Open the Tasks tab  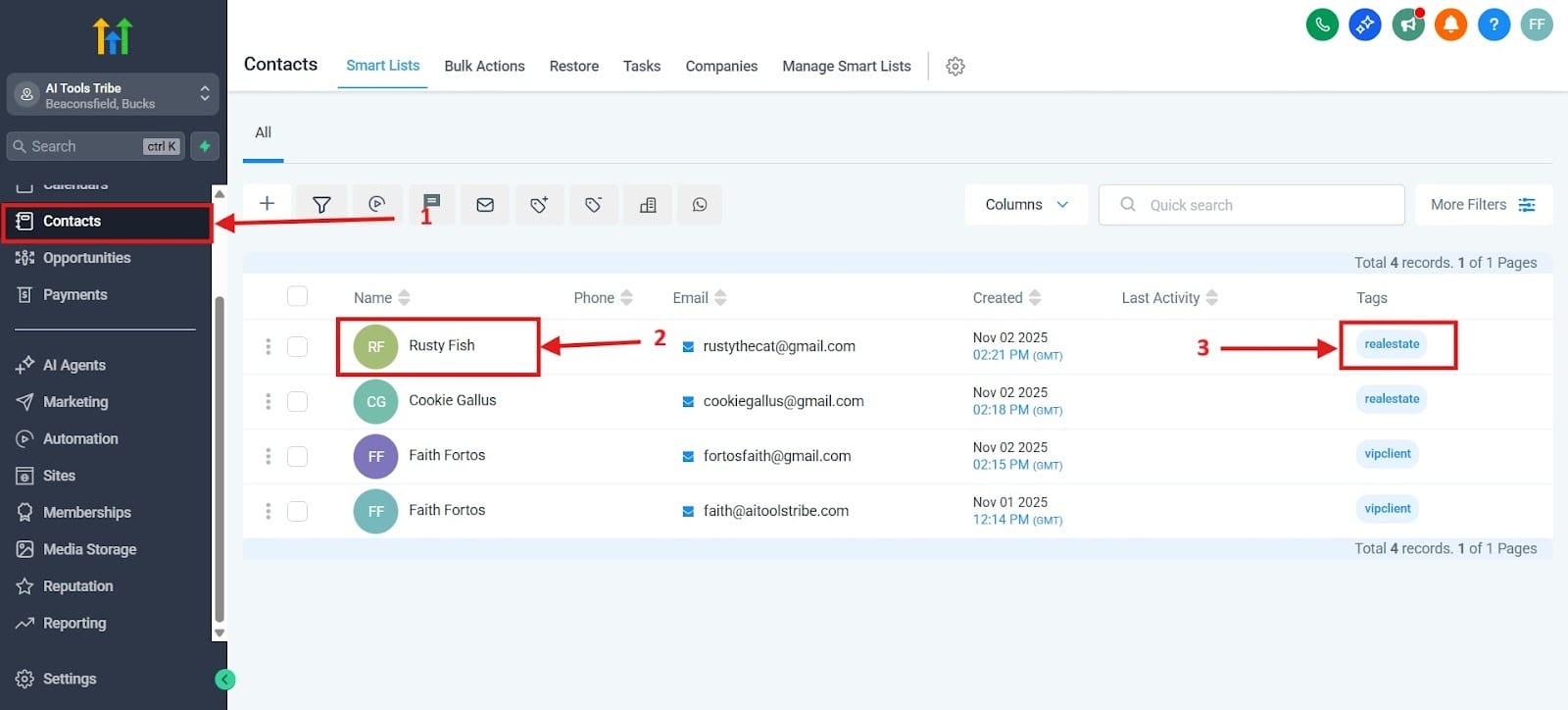tap(642, 66)
